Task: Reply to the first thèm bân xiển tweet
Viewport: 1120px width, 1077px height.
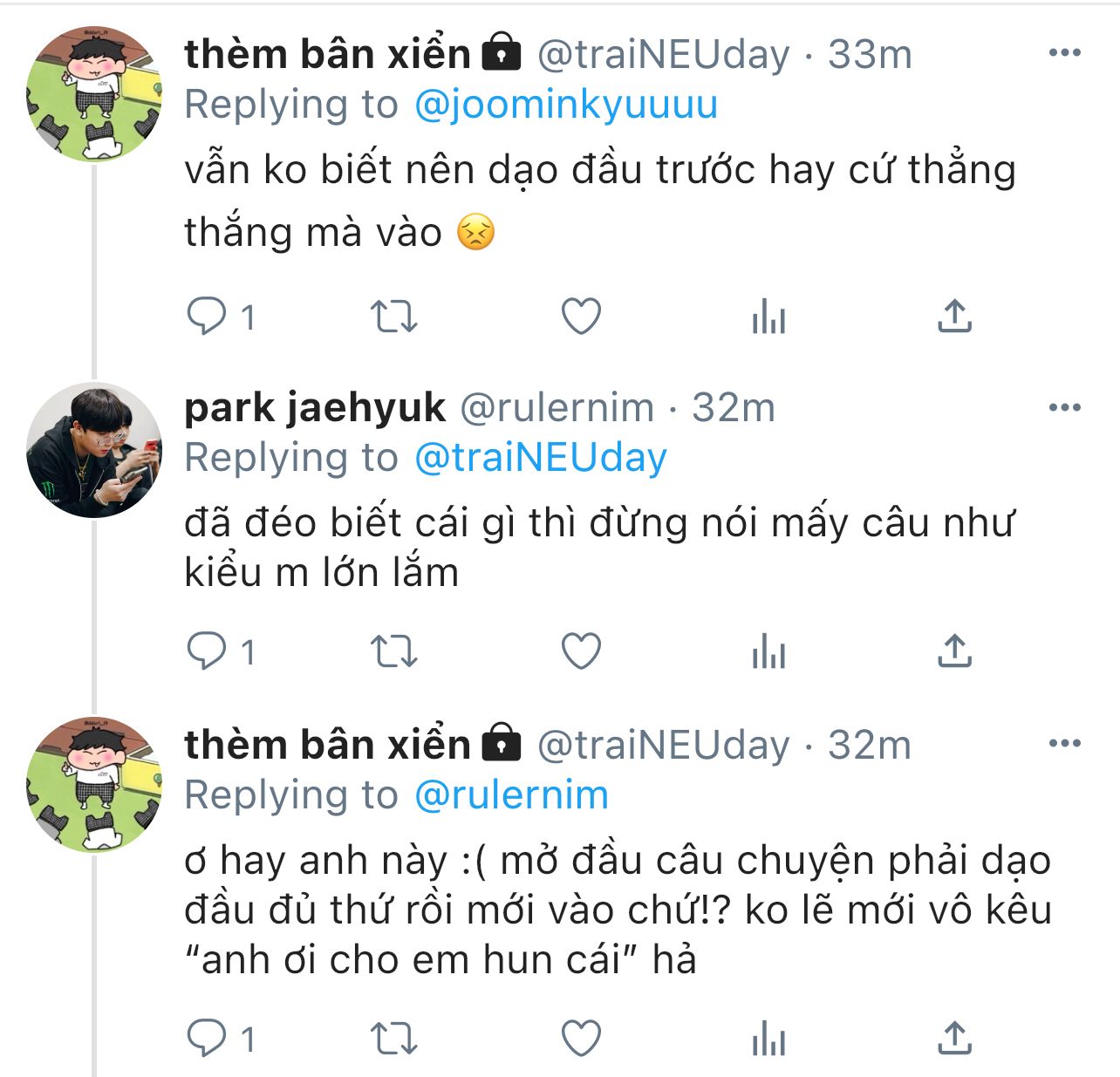Action: 207,316
